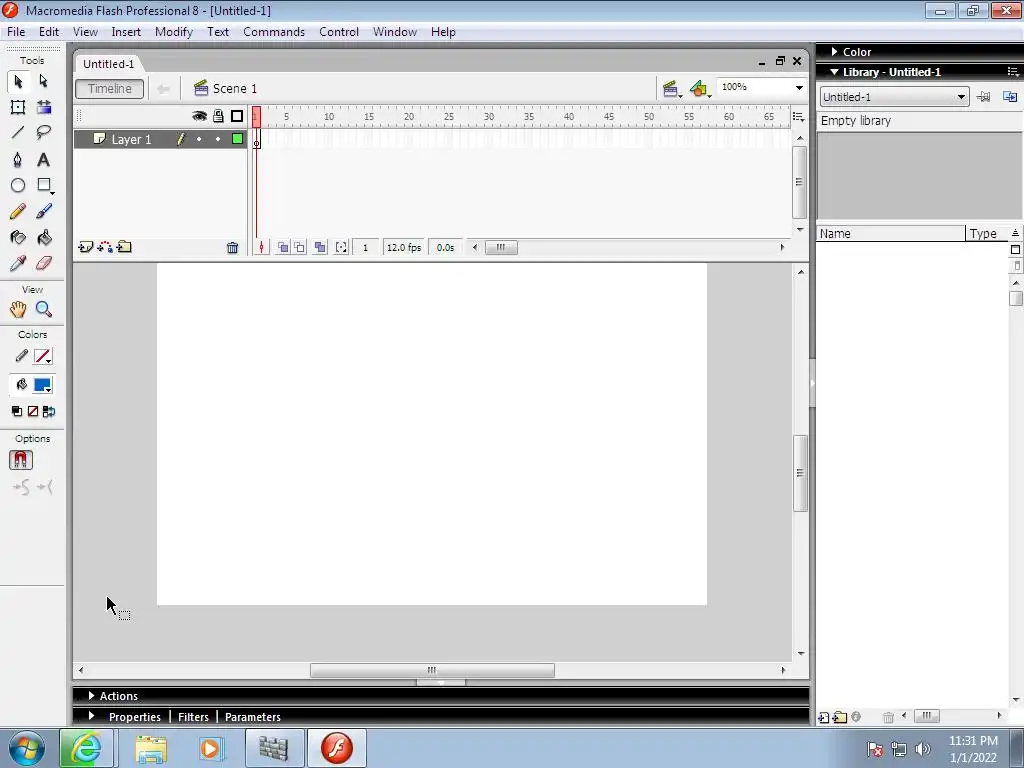Insert a new layer in timeline

point(86,247)
